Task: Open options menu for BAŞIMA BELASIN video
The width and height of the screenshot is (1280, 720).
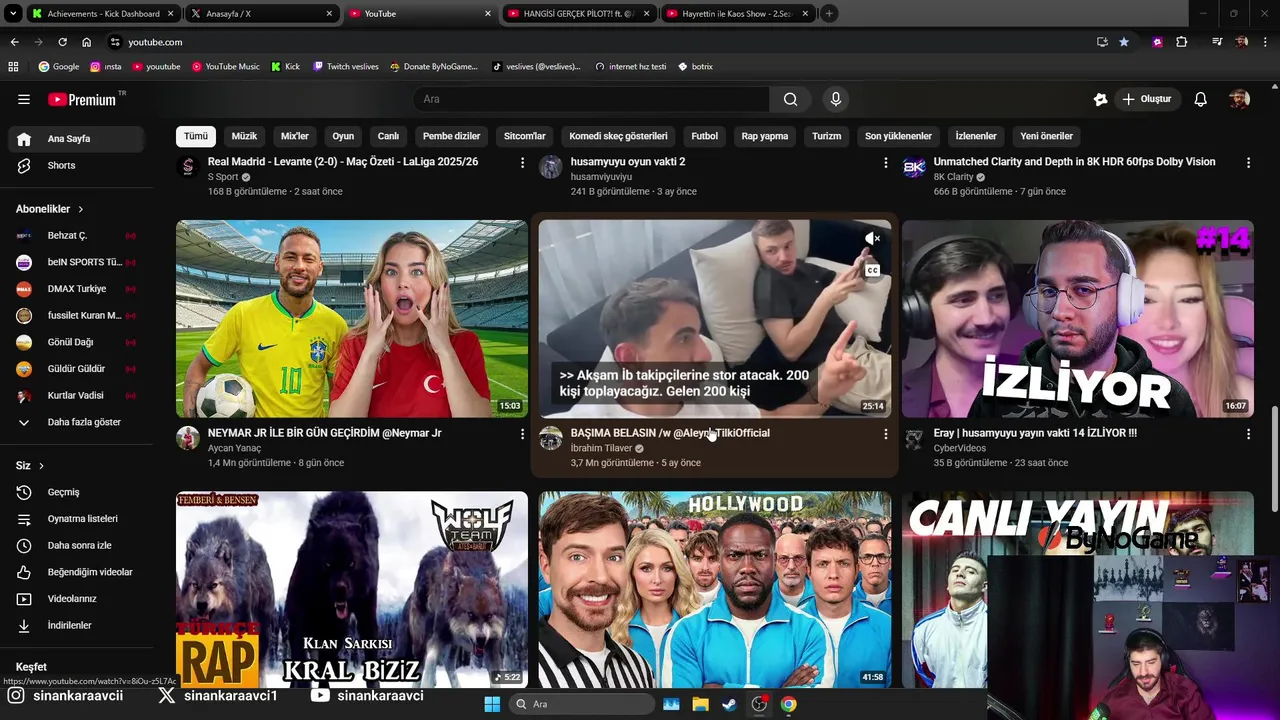Action: click(885, 434)
